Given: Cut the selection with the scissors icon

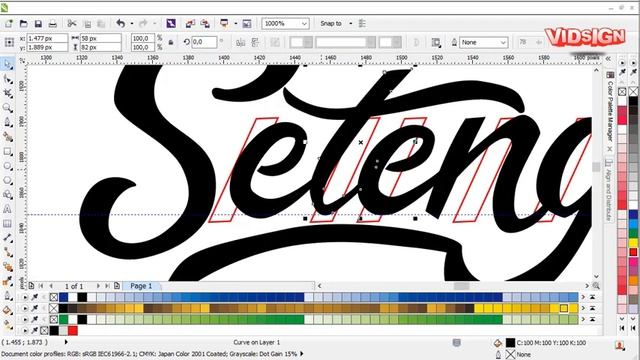Looking at the screenshot, I should point(72,24).
